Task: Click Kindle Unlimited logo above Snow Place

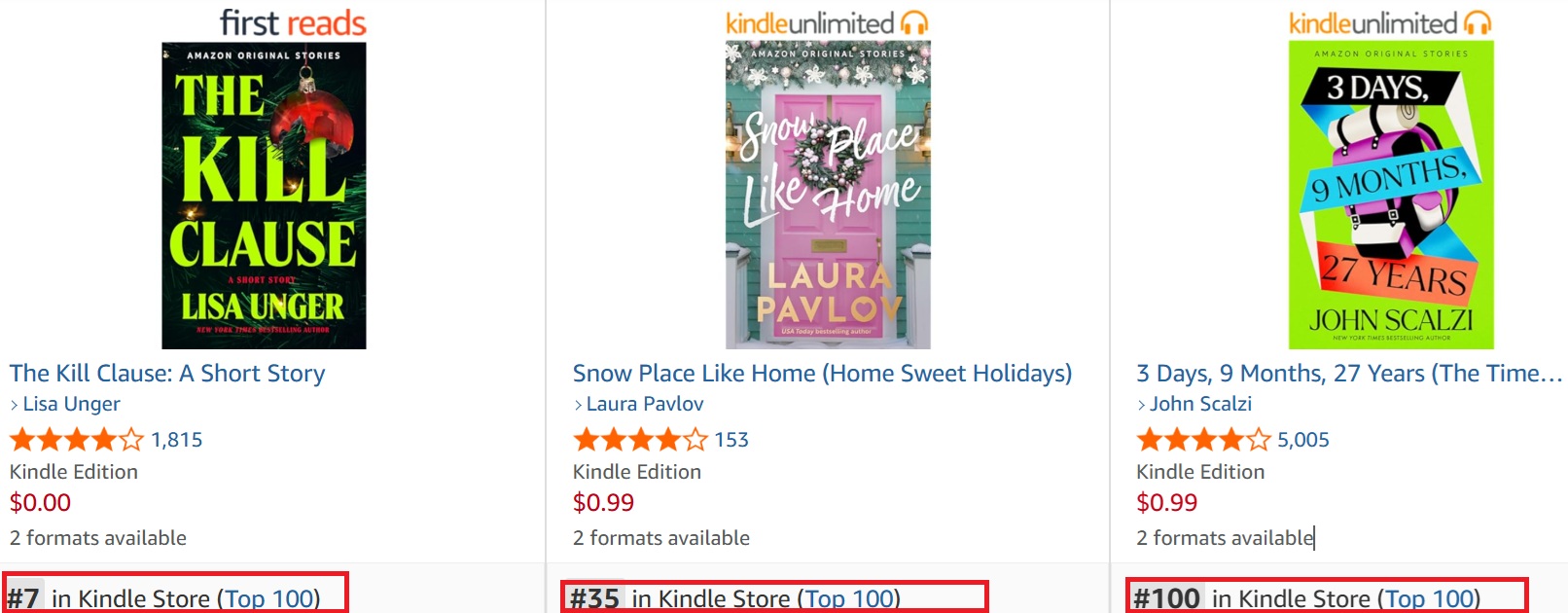Action: pos(827,22)
